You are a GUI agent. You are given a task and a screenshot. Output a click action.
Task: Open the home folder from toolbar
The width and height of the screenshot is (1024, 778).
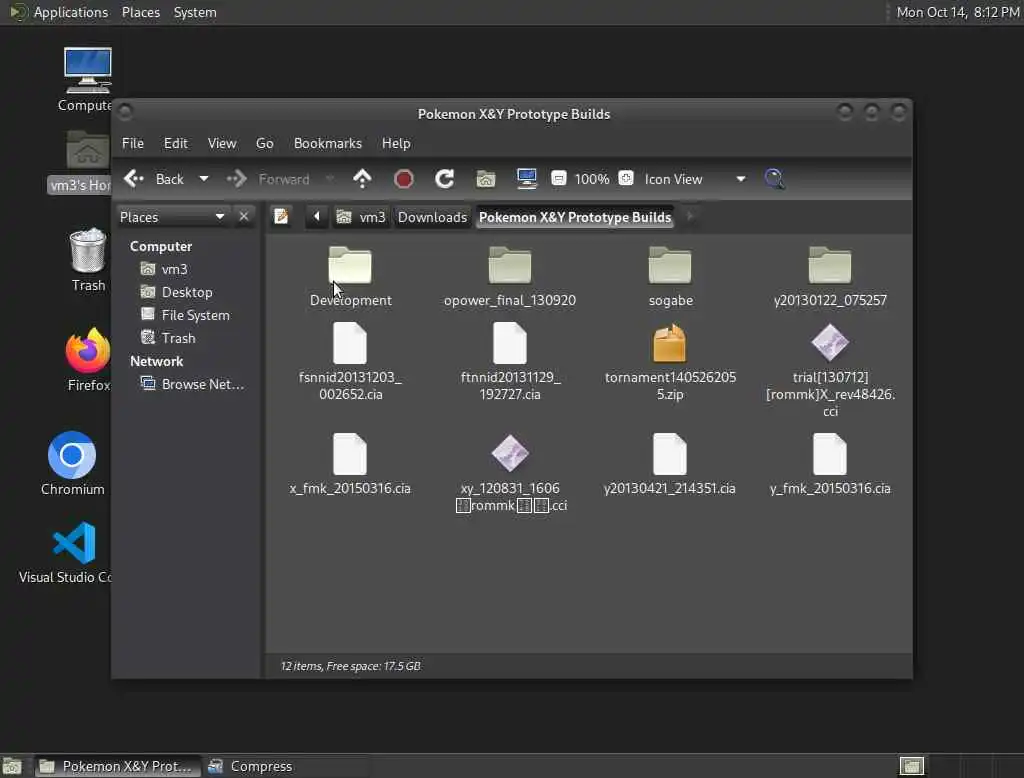(485, 179)
